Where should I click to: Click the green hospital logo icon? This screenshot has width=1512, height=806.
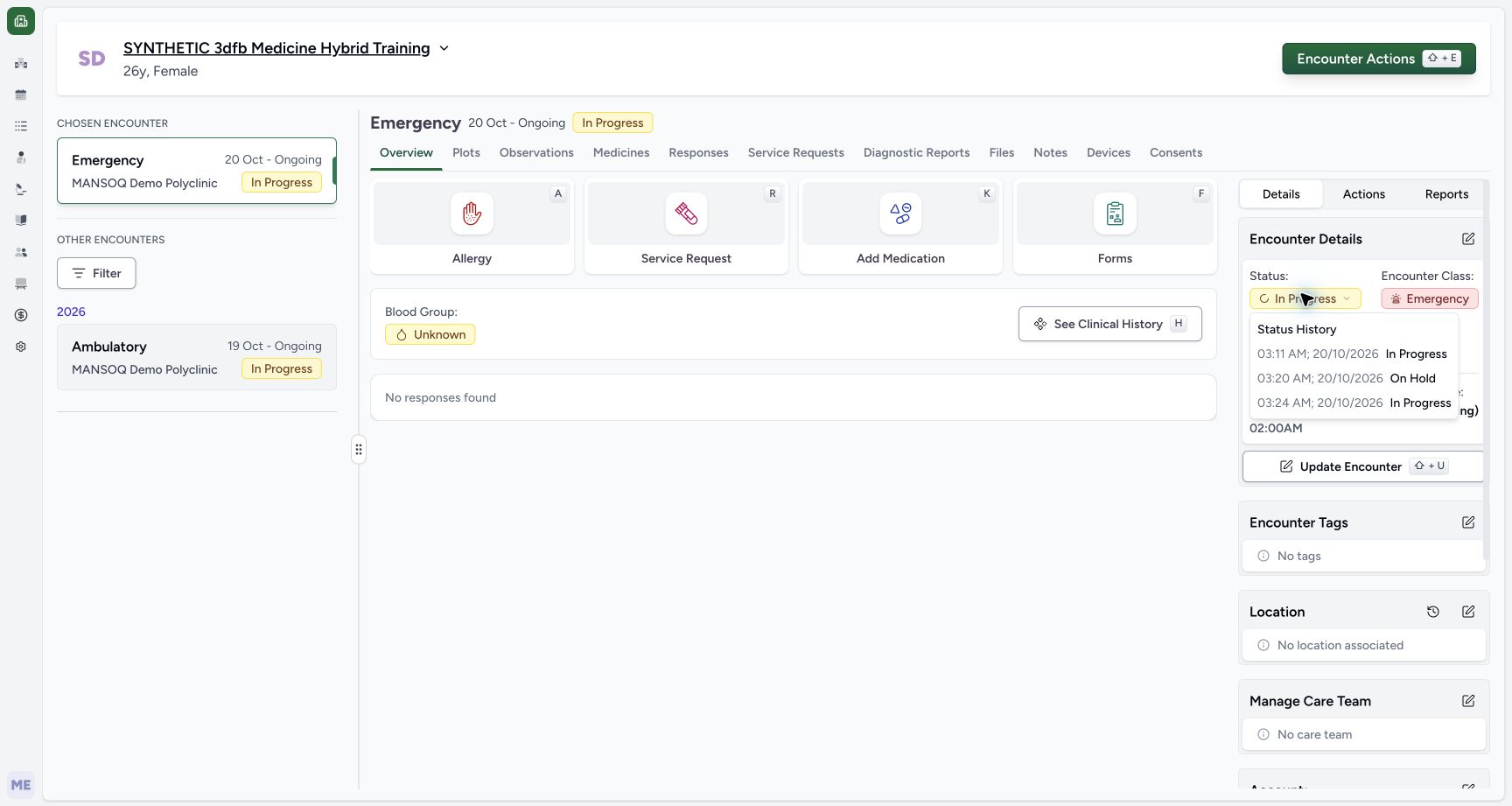[x=21, y=21]
